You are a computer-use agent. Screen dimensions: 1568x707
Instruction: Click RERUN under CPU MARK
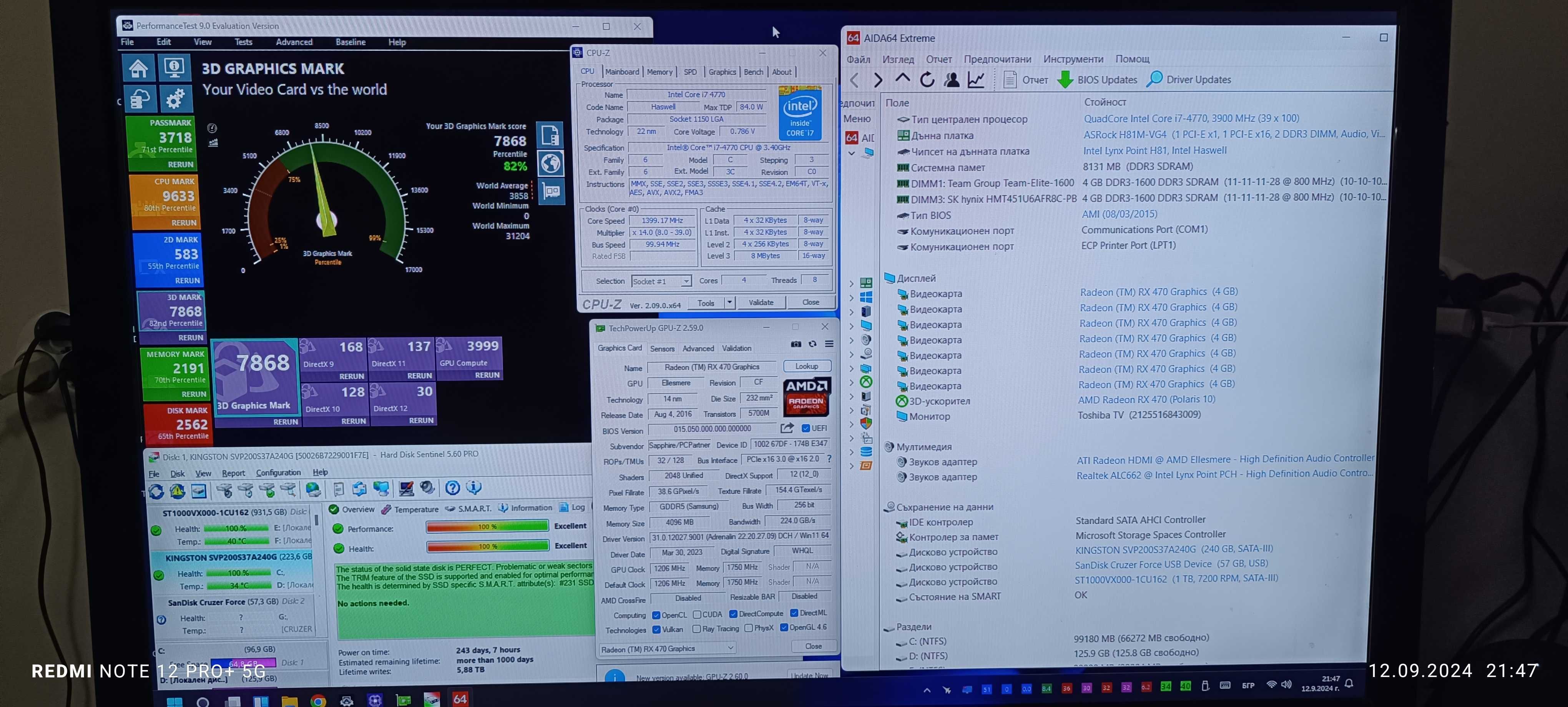pos(184,223)
